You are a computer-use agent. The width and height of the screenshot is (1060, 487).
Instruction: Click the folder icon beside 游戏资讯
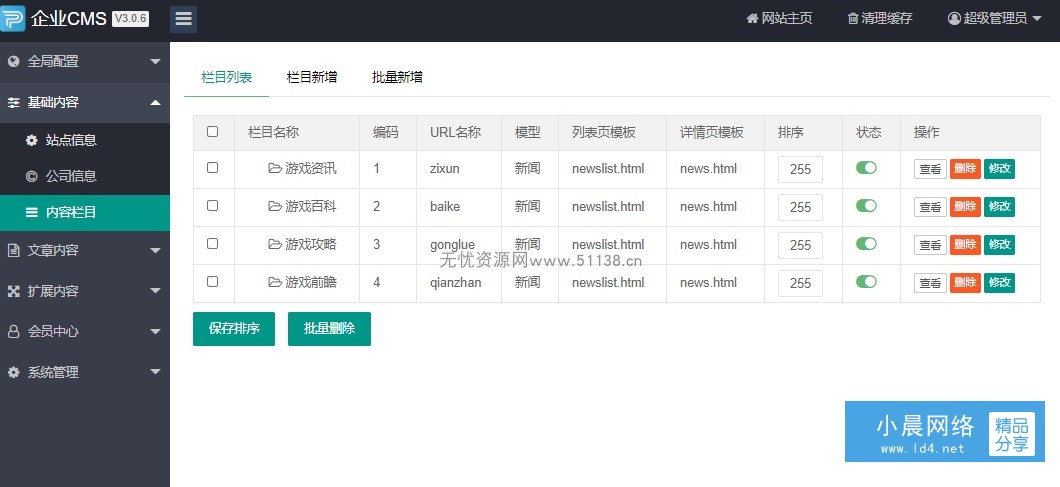[x=274, y=168]
